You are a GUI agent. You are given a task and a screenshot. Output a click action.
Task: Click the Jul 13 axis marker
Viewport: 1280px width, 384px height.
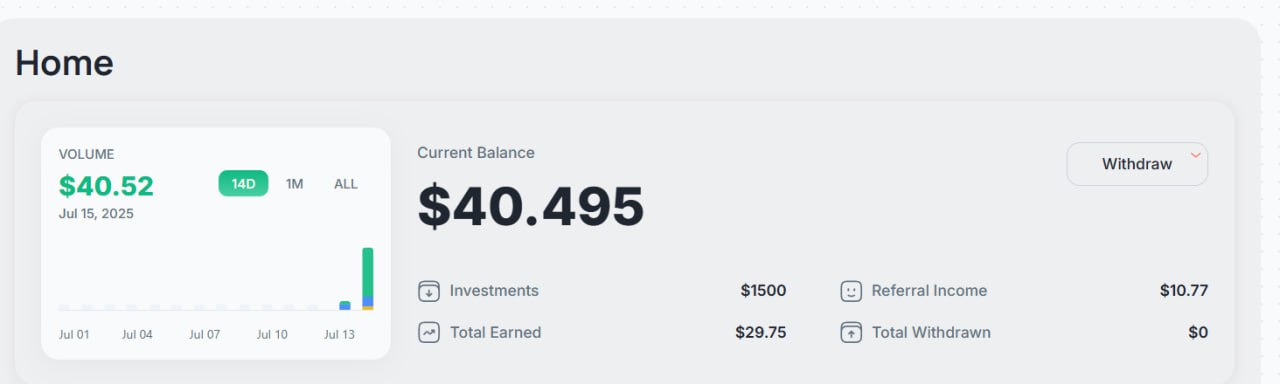[x=340, y=335]
